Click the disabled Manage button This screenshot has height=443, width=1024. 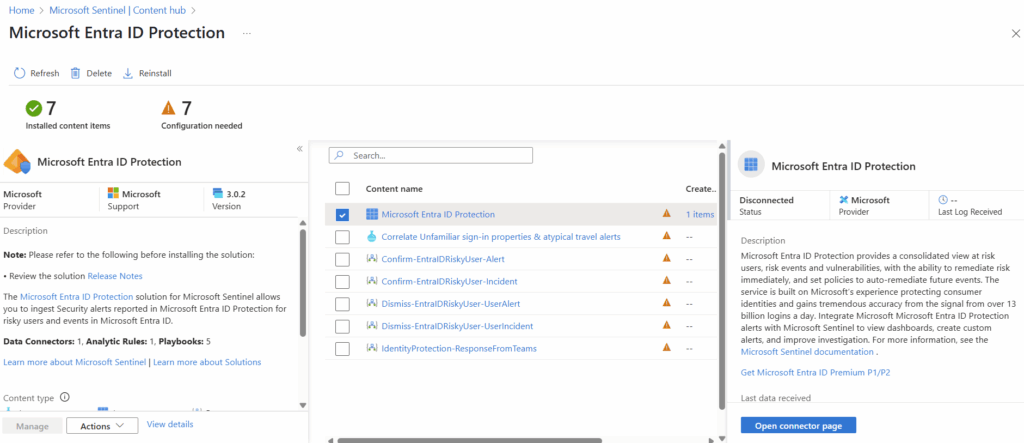pos(33,425)
